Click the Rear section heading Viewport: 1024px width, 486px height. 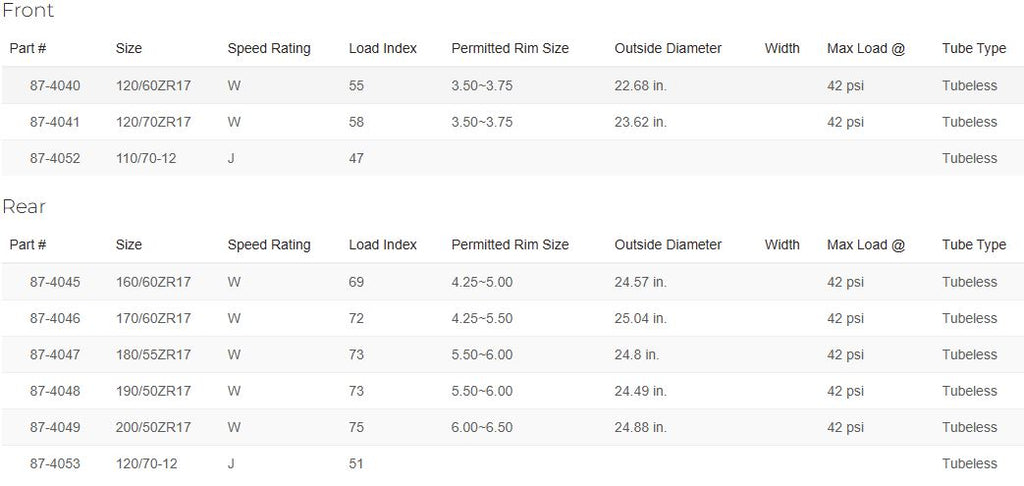24,206
